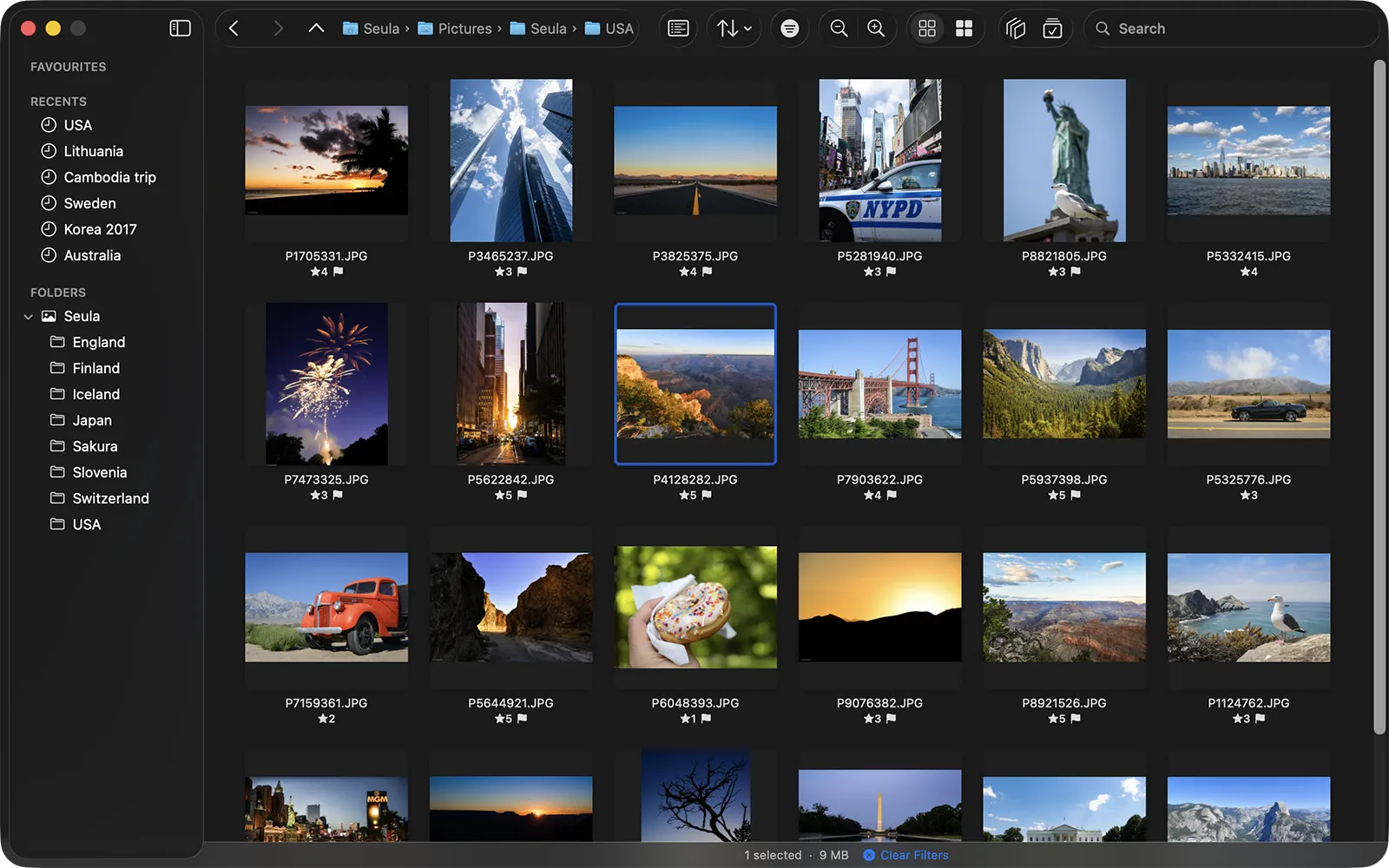The height and width of the screenshot is (868, 1389).
Task: Select the P8821805.JPG Statue of Liberty thumbnail
Action: click(x=1064, y=160)
